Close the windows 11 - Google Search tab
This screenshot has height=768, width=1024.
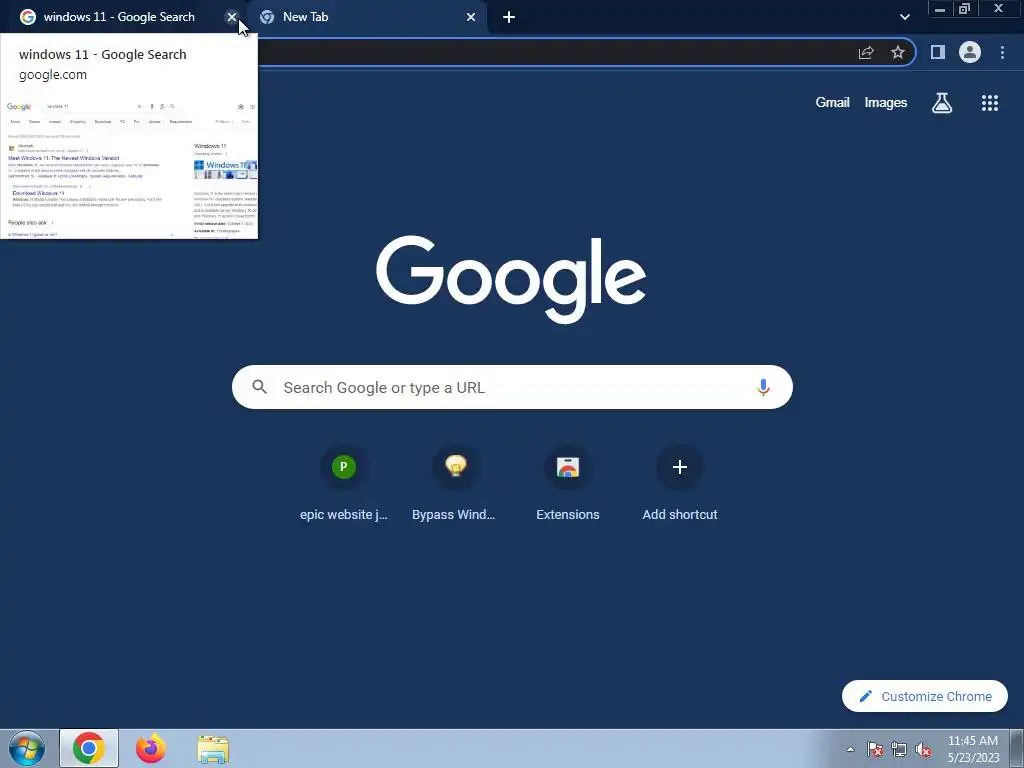[x=231, y=17]
